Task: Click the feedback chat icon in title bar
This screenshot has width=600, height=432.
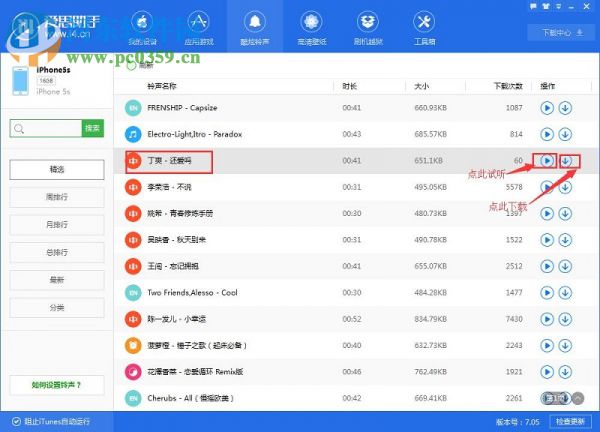Action: pos(533,7)
